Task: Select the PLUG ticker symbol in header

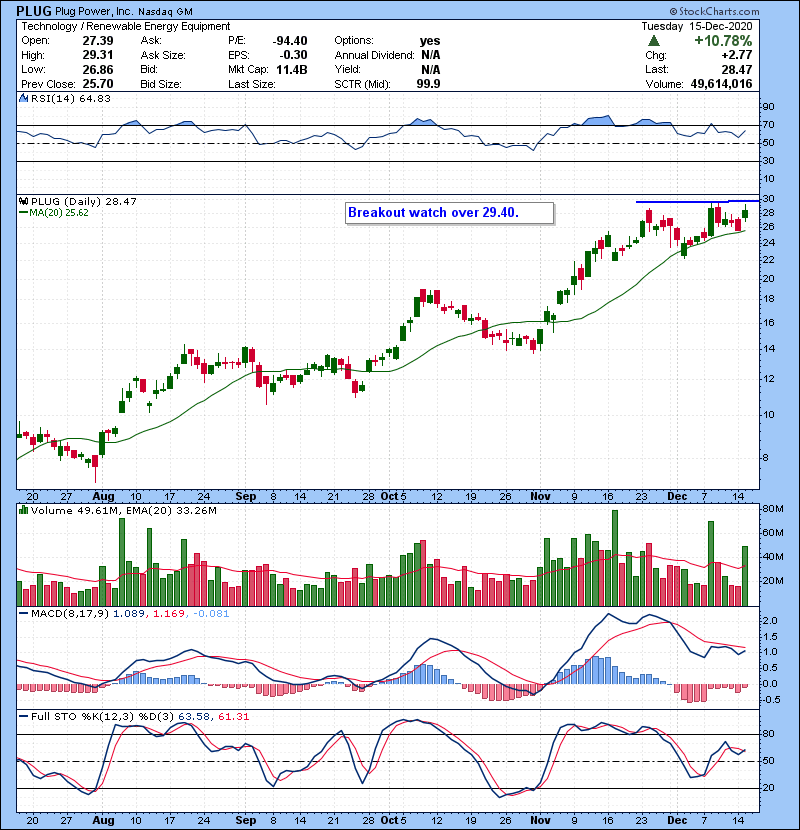Action: coord(34,11)
